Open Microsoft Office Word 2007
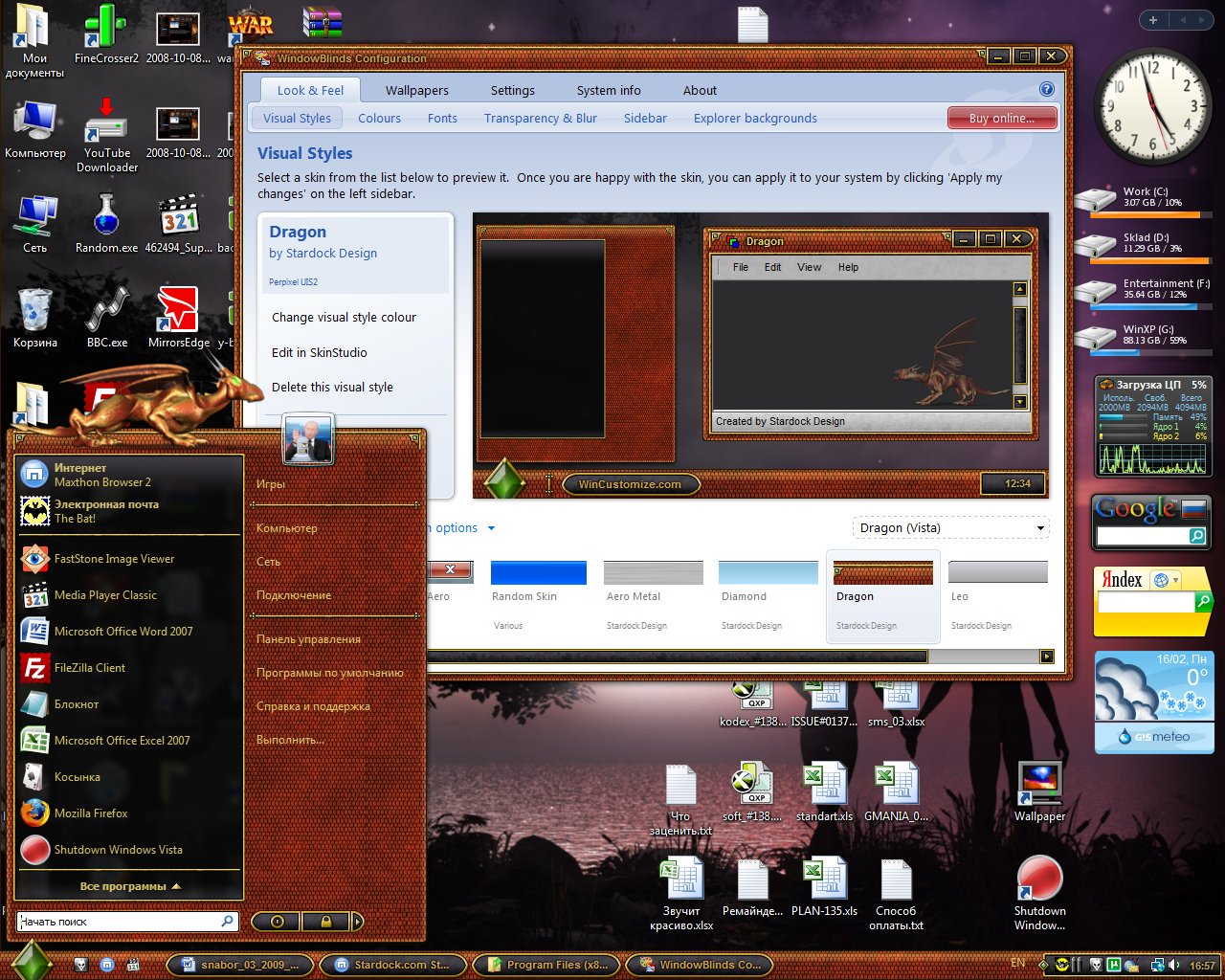This screenshot has height=980, width=1225. pos(129,631)
